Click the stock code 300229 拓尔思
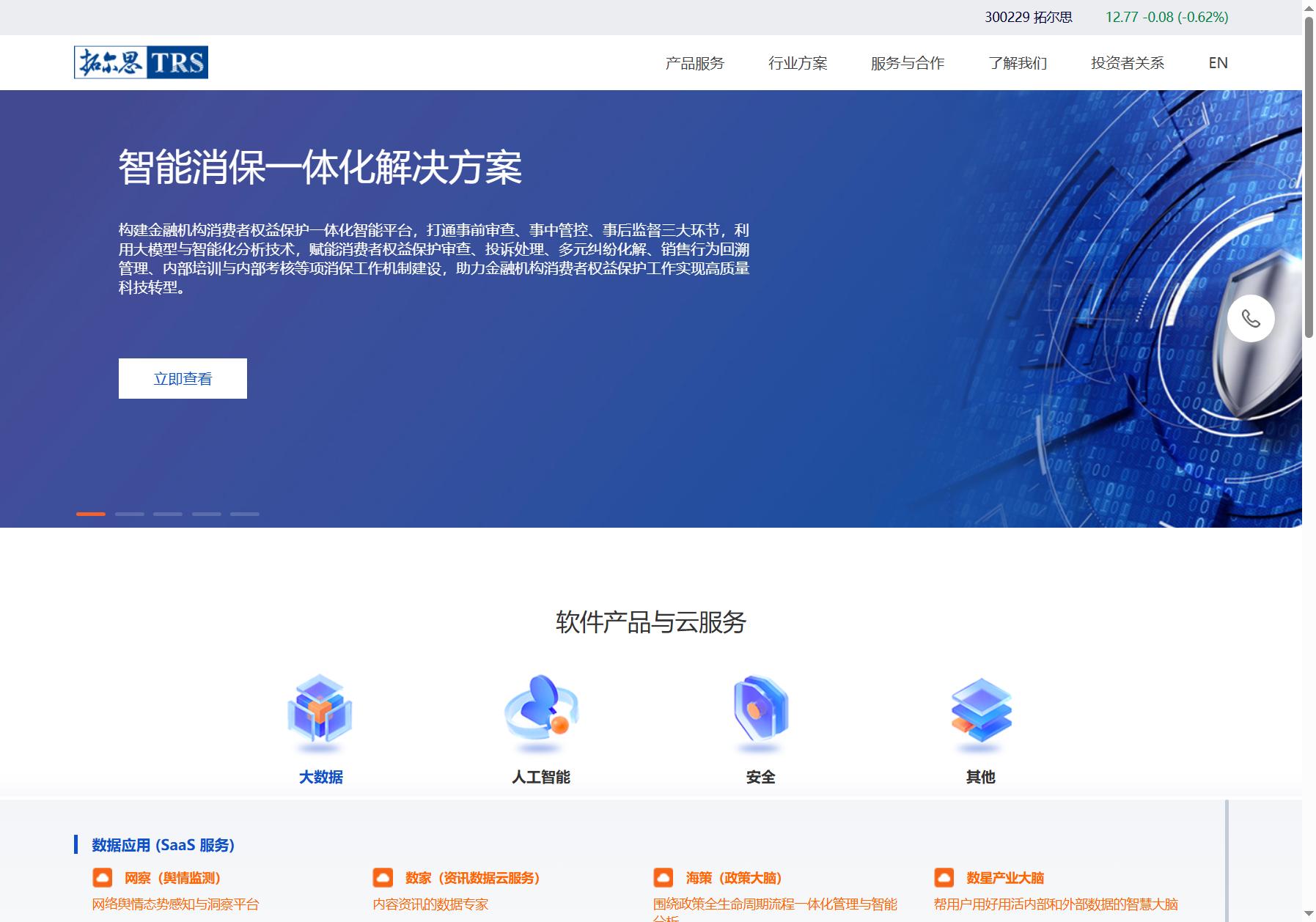This screenshot has width=1316, height=922. (x=1028, y=17)
